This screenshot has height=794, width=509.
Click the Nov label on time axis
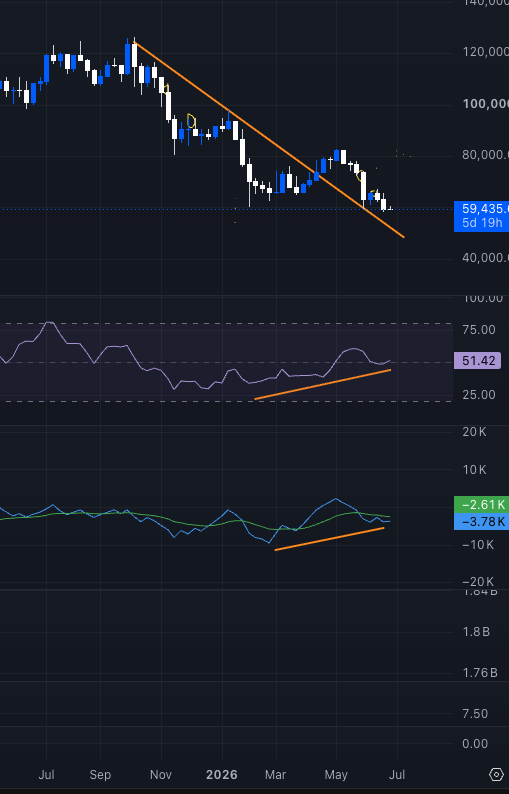click(x=161, y=775)
